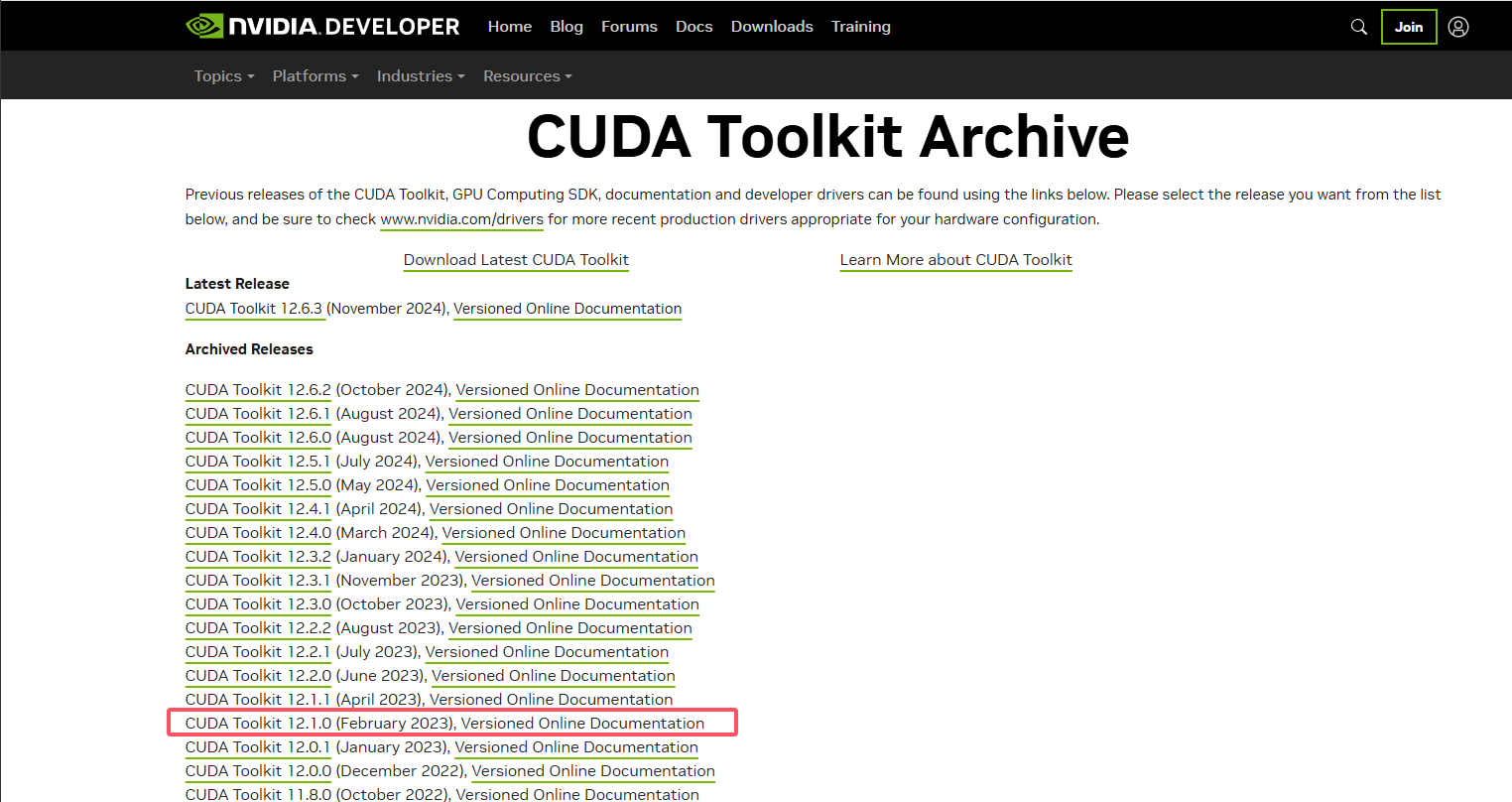Viewport: 1512px width, 802px height.
Task: Open CUDA Toolkit 12.5.0 link
Action: 258,485
